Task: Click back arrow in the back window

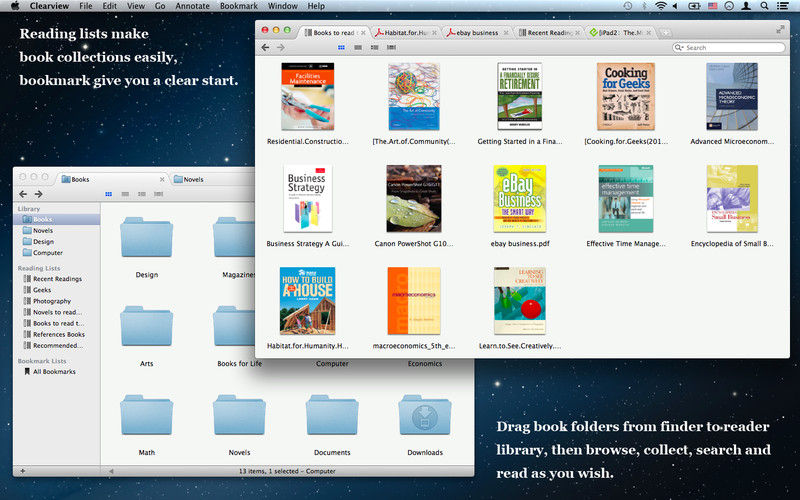Action: point(23,194)
